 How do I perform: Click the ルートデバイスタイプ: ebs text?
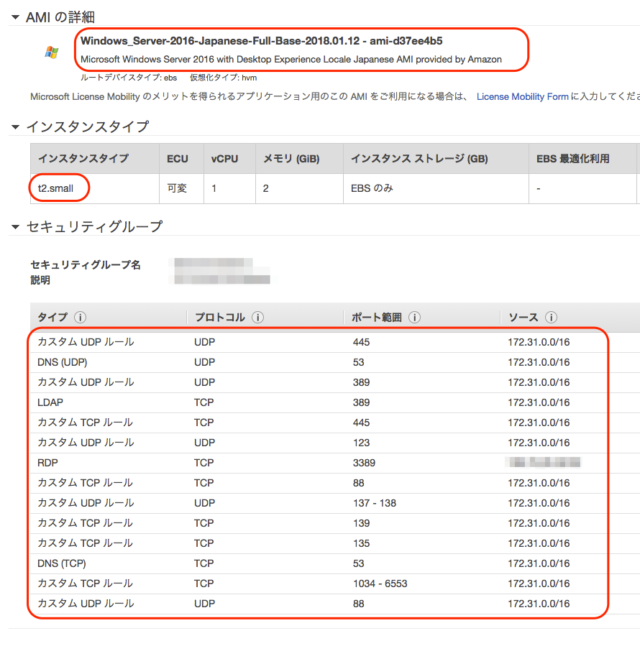(129, 77)
